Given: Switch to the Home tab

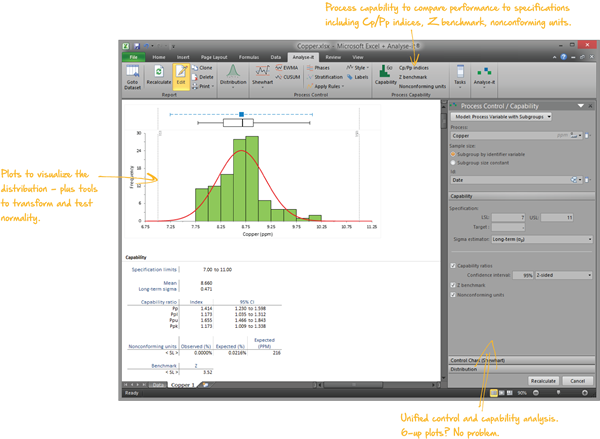Looking at the screenshot, I should pyautogui.click(x=159, y=57).
